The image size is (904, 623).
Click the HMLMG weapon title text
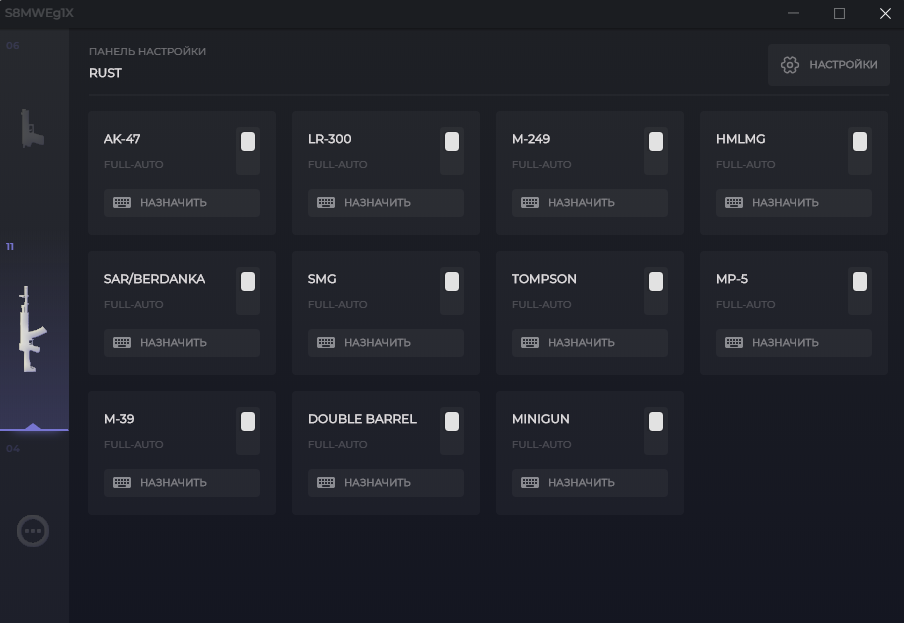(x=741, y=139)
